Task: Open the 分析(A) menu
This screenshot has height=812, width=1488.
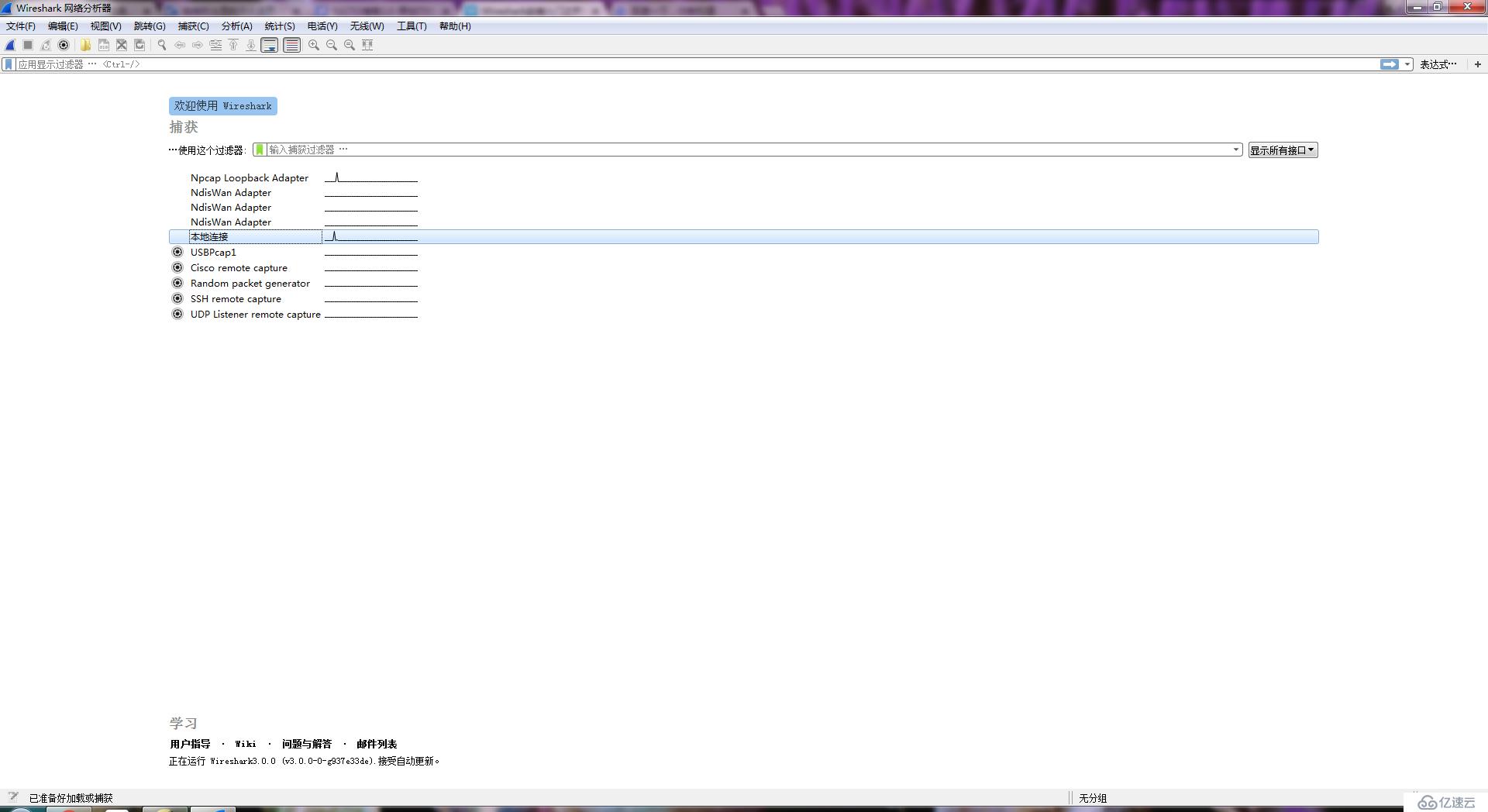Action: tap(236, 26)
